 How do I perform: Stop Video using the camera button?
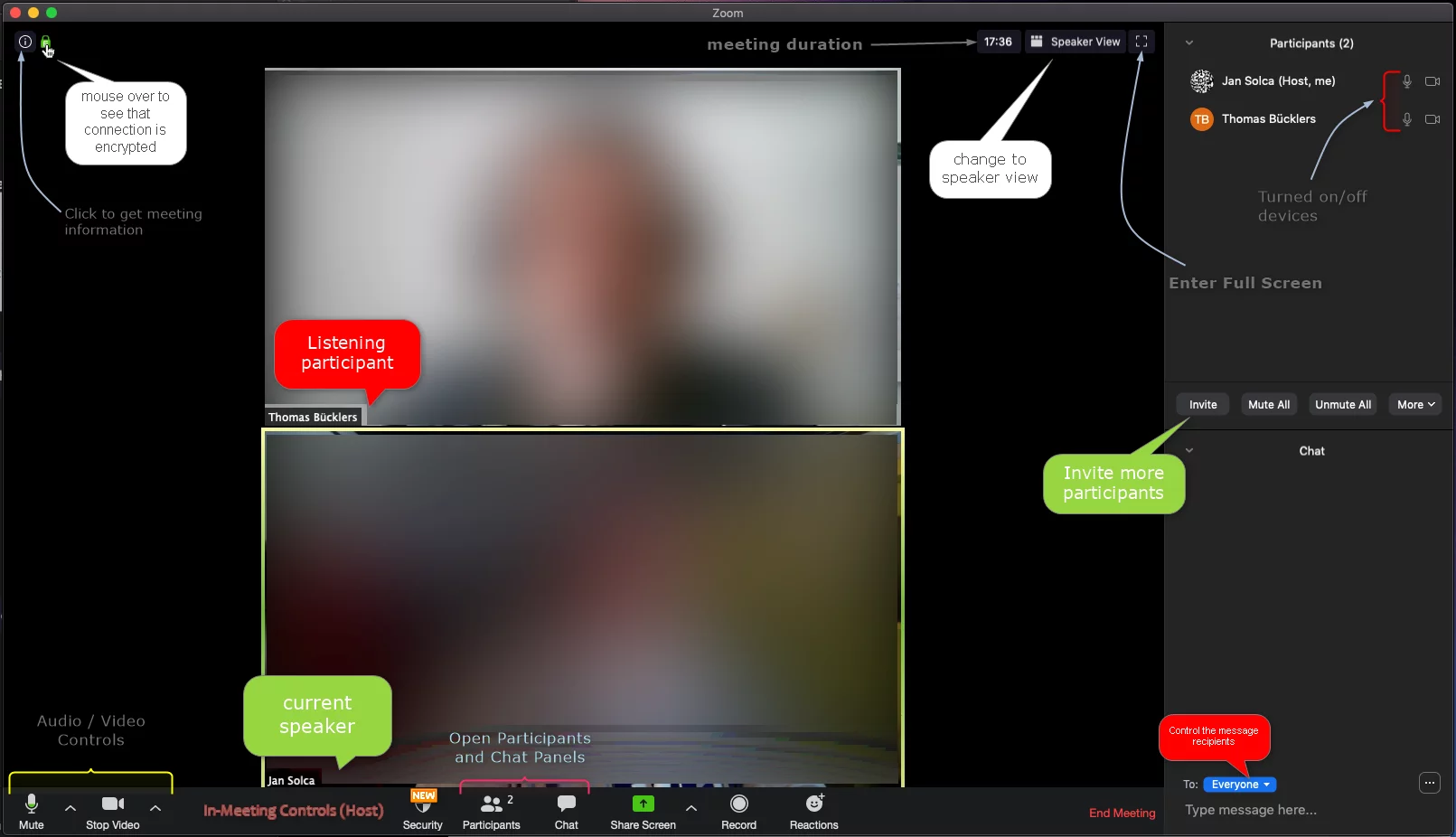coord(113,804)
